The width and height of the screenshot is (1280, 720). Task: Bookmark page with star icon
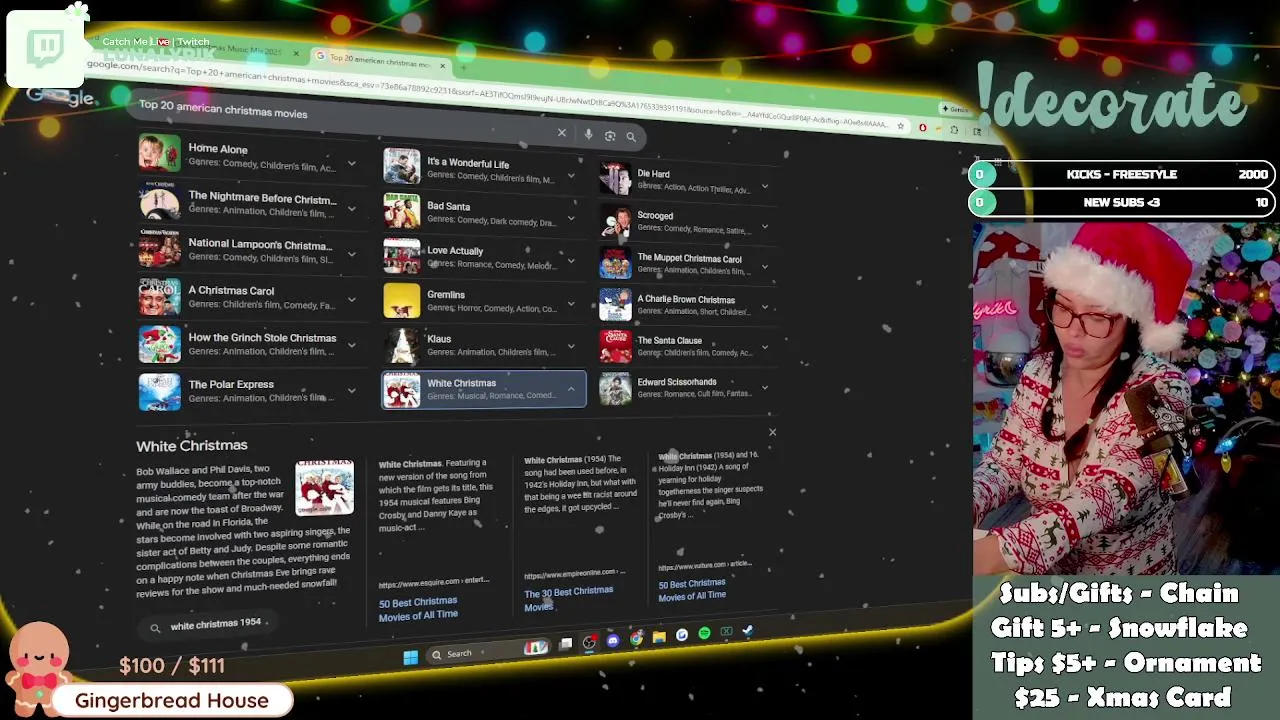tap(900, 126)
